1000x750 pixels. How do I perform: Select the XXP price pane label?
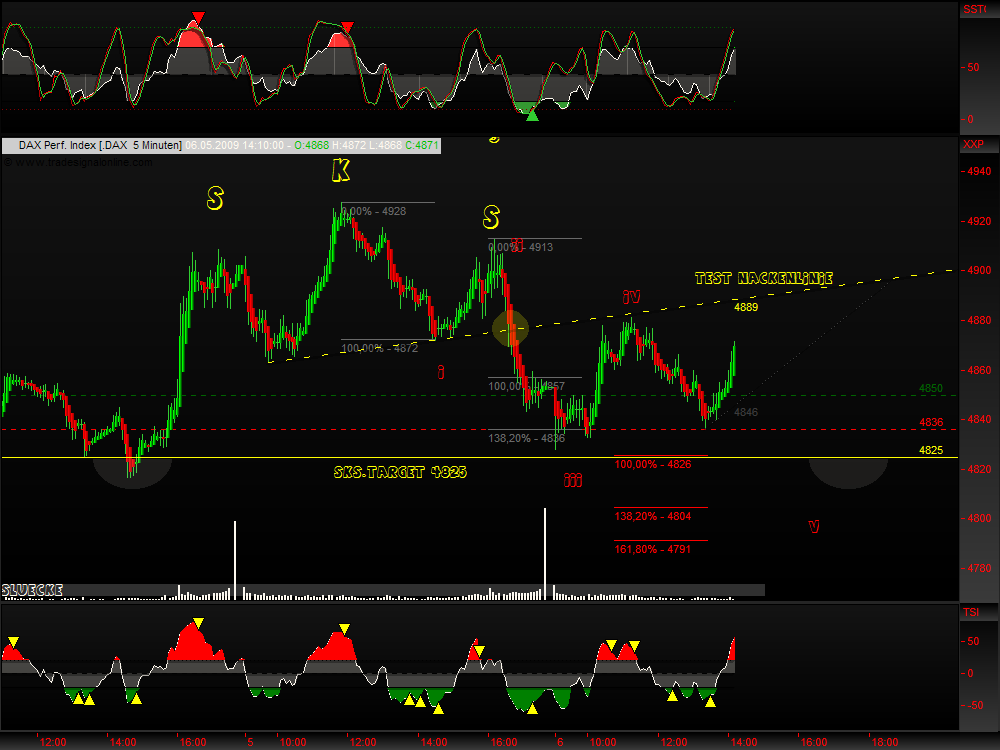point(973,144)
